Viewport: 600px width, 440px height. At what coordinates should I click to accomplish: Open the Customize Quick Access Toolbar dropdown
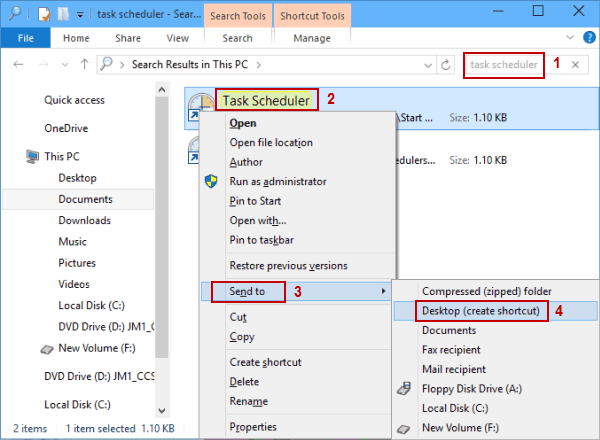80,15
